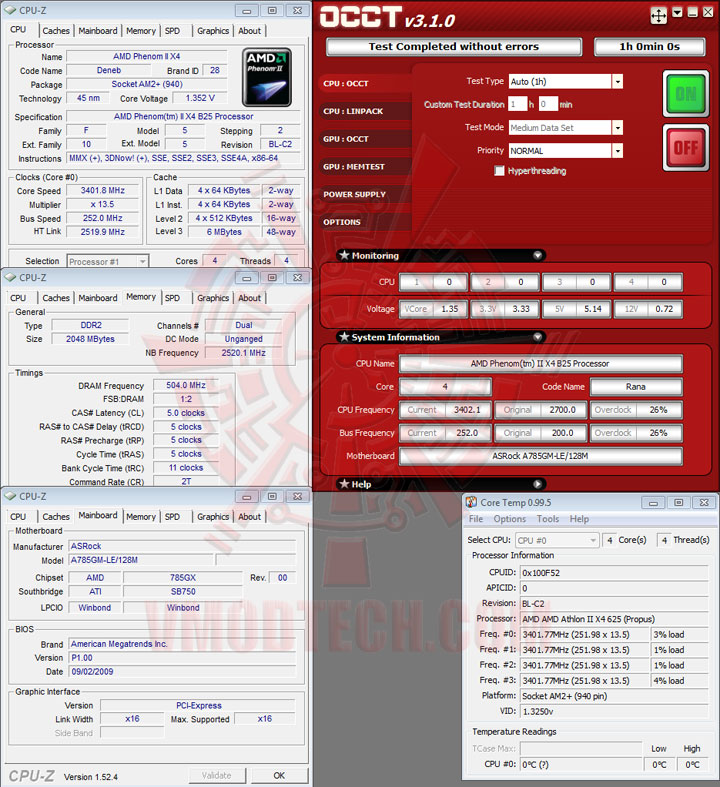Open the Test Type dropdown
The height and width of the screenshot is (787, 720).
click(618, 81)
